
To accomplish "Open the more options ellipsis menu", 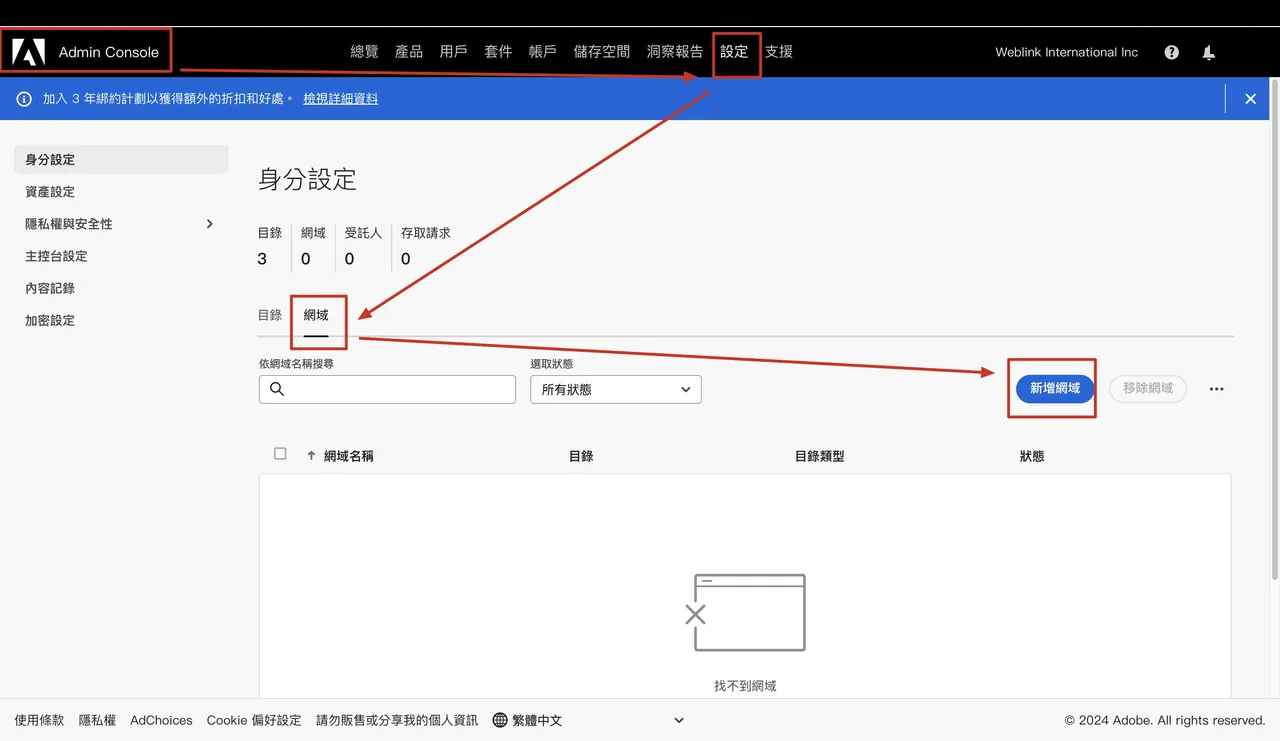I will click(x=1216, y=389).
